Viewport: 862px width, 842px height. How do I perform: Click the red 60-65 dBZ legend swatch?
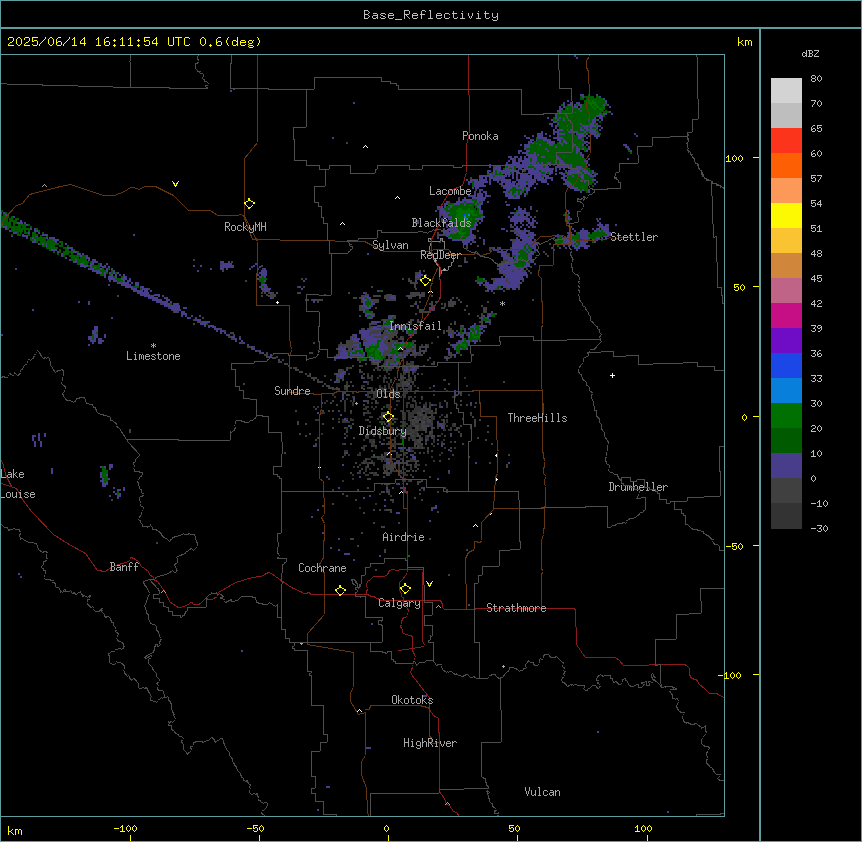(x=786, y=140)
